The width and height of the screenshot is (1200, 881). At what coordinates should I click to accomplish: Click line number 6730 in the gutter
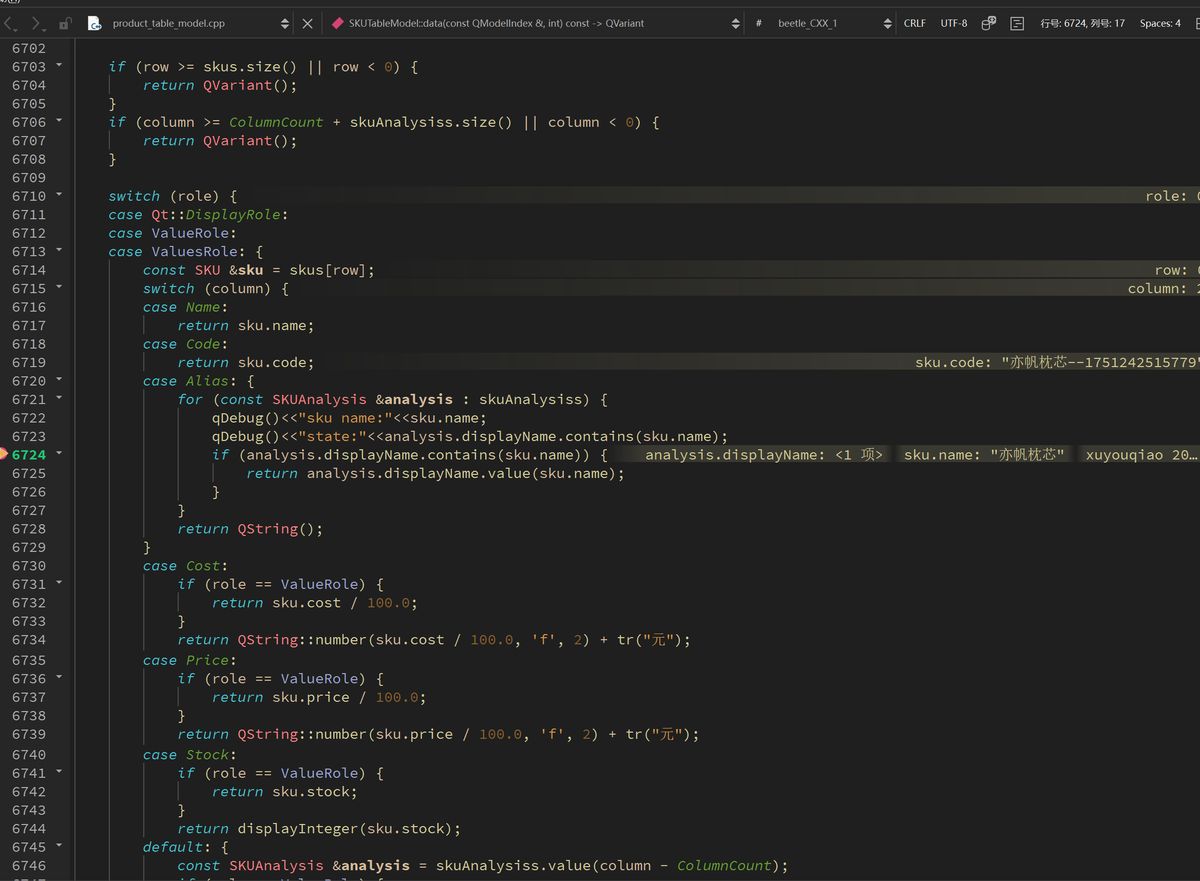click(x=29, y=566)
